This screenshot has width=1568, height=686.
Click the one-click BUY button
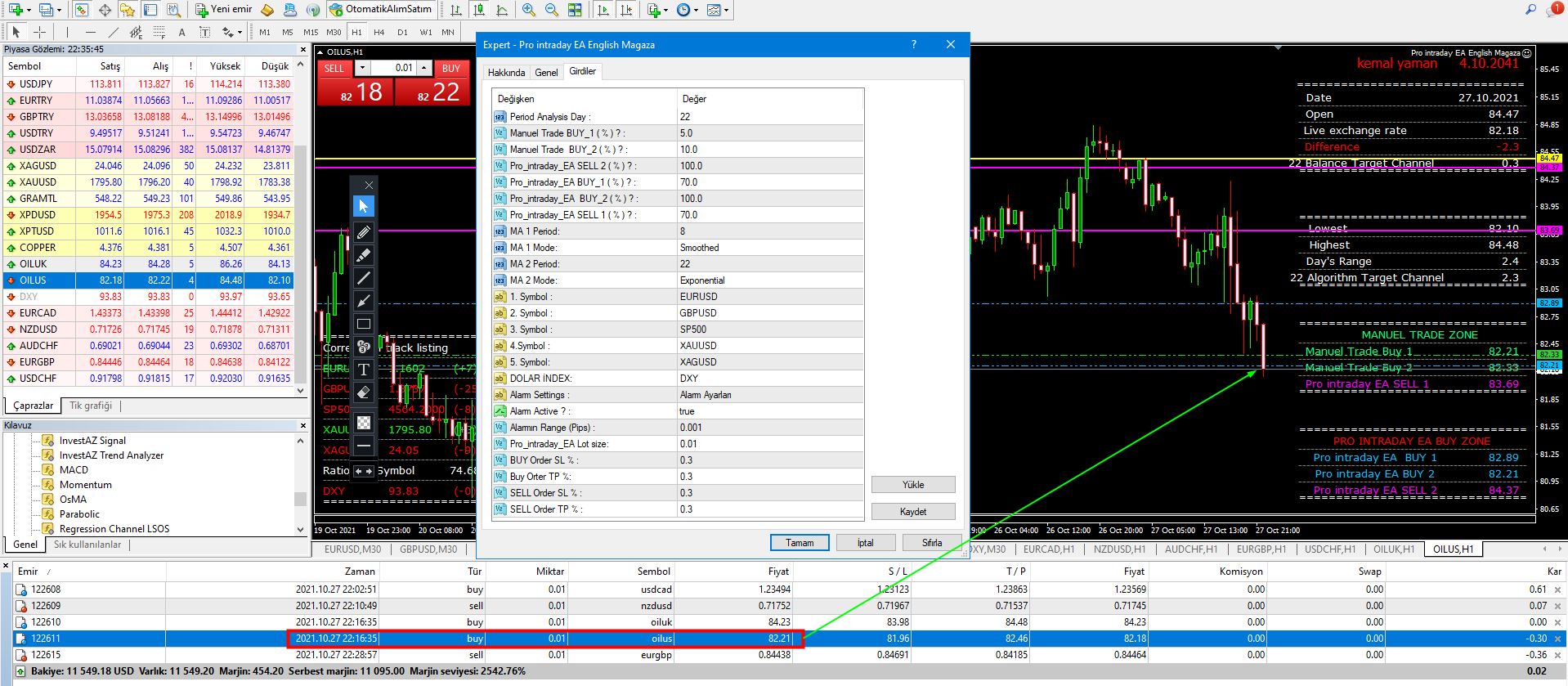coord(450,68)
